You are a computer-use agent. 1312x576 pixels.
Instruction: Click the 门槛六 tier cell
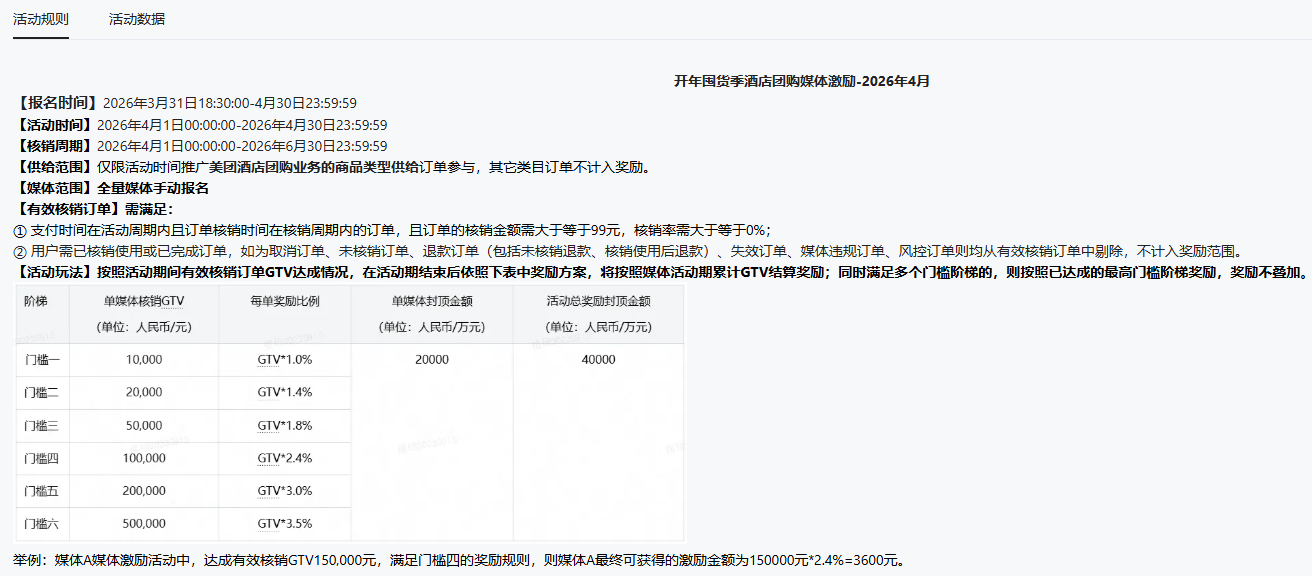coord(42,524)
